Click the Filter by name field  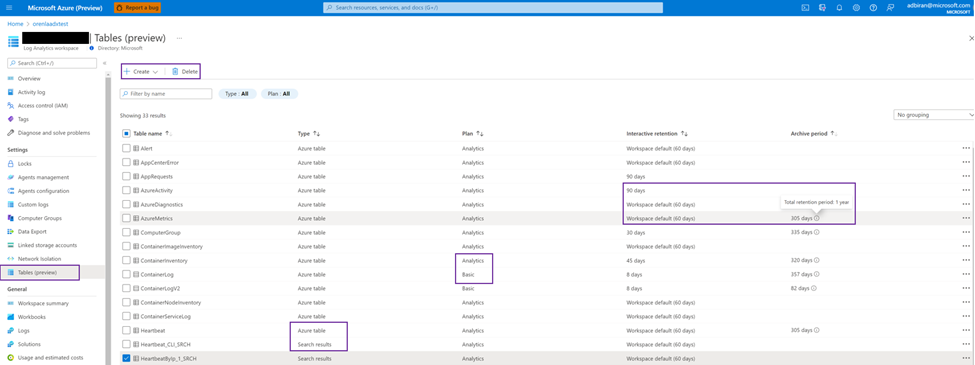[x=166, y=94]
